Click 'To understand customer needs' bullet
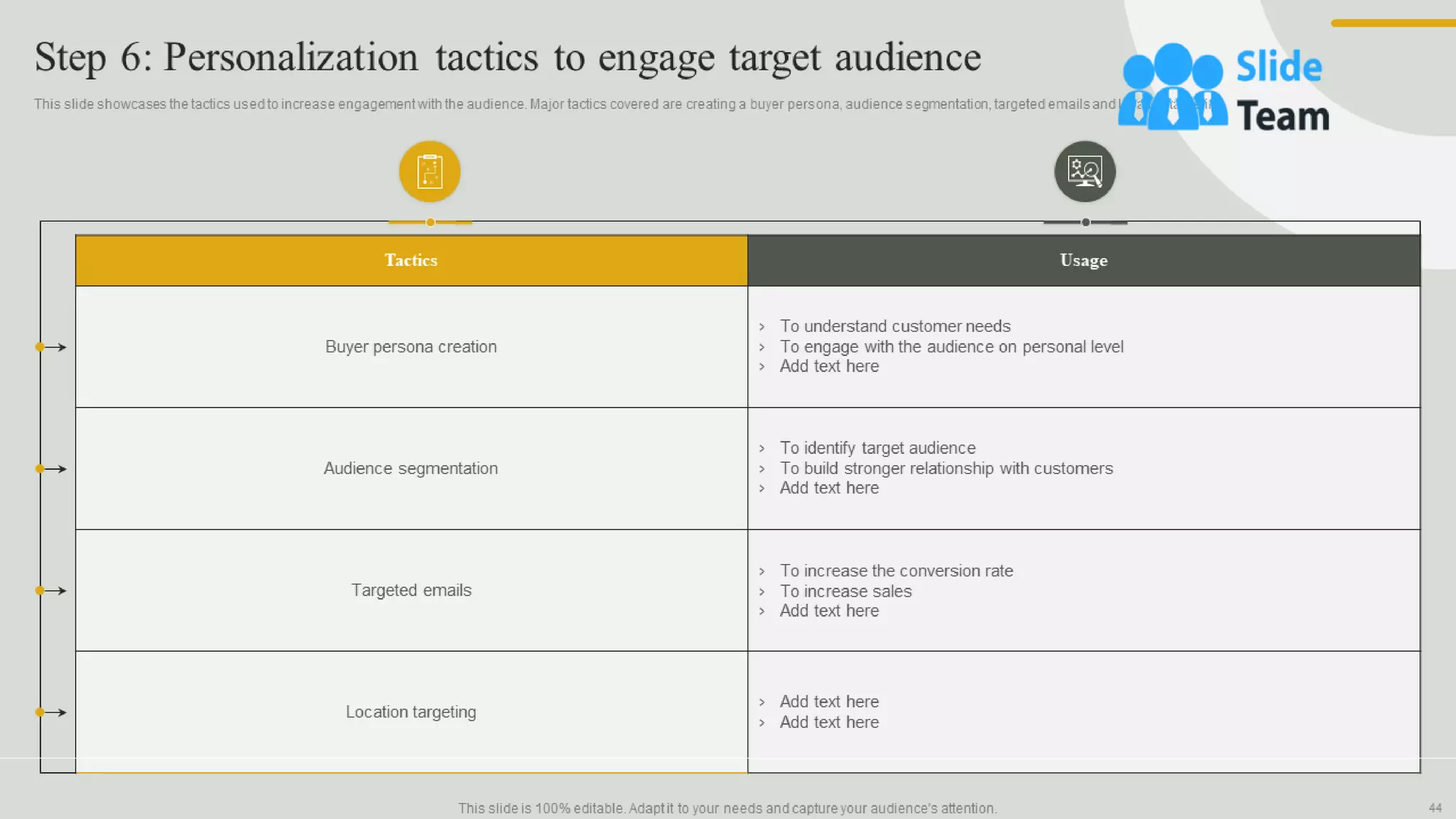 (895, 326)
